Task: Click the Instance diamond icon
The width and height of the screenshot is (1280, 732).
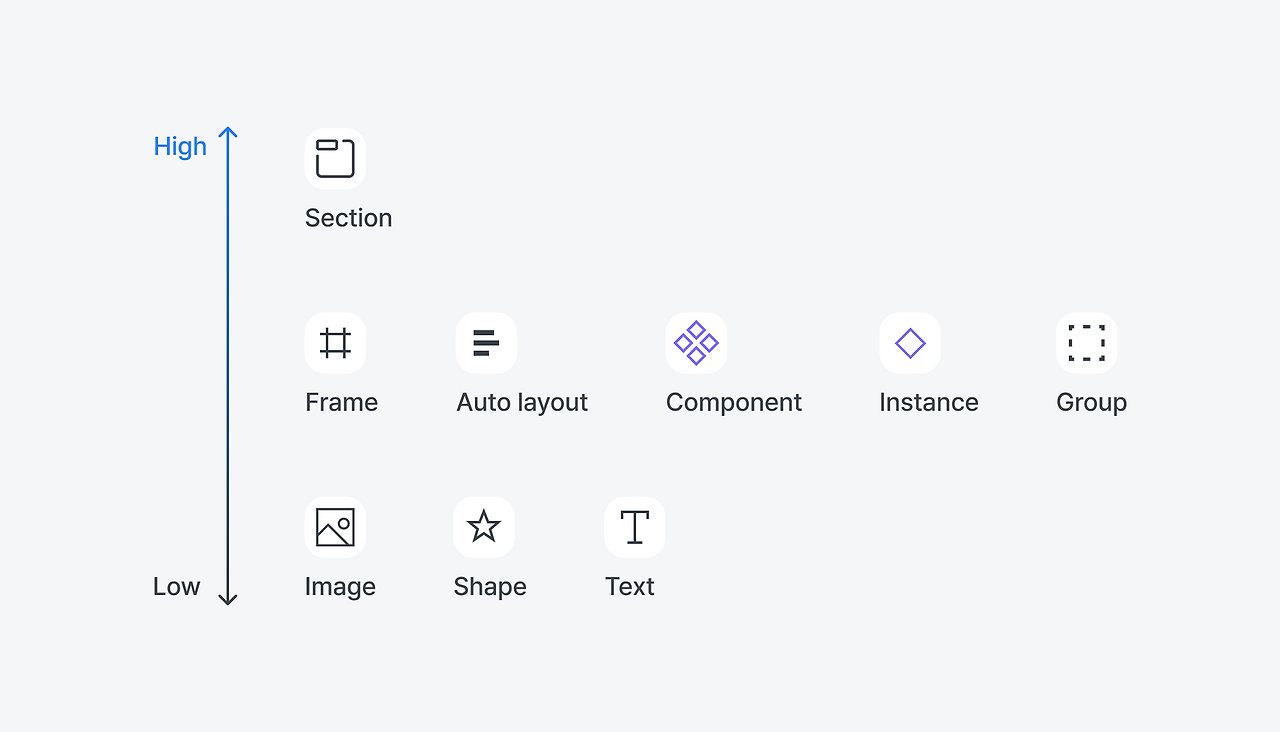Action: coord(910,343)
